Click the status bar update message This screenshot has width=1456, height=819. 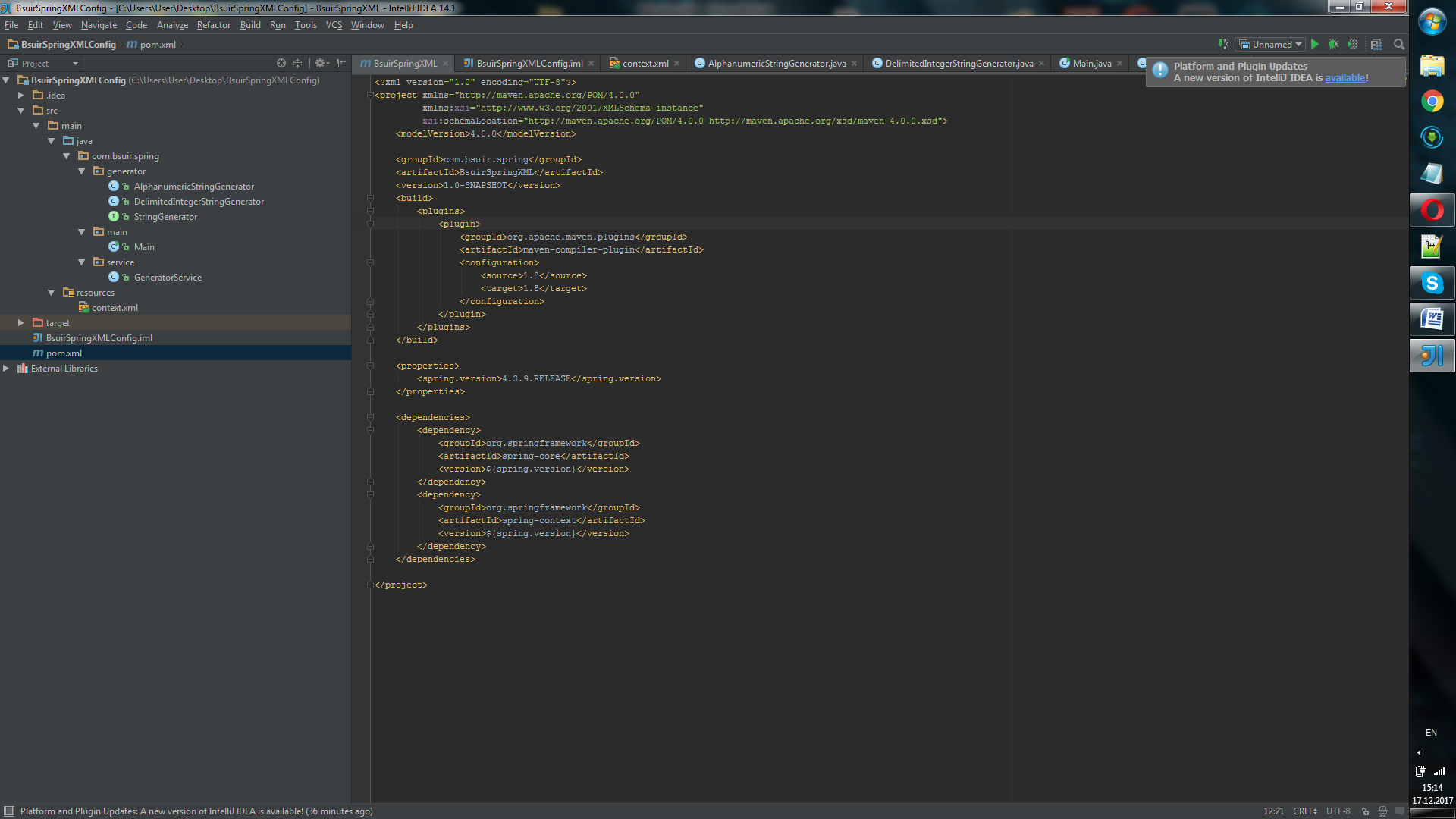coord(196,811)
